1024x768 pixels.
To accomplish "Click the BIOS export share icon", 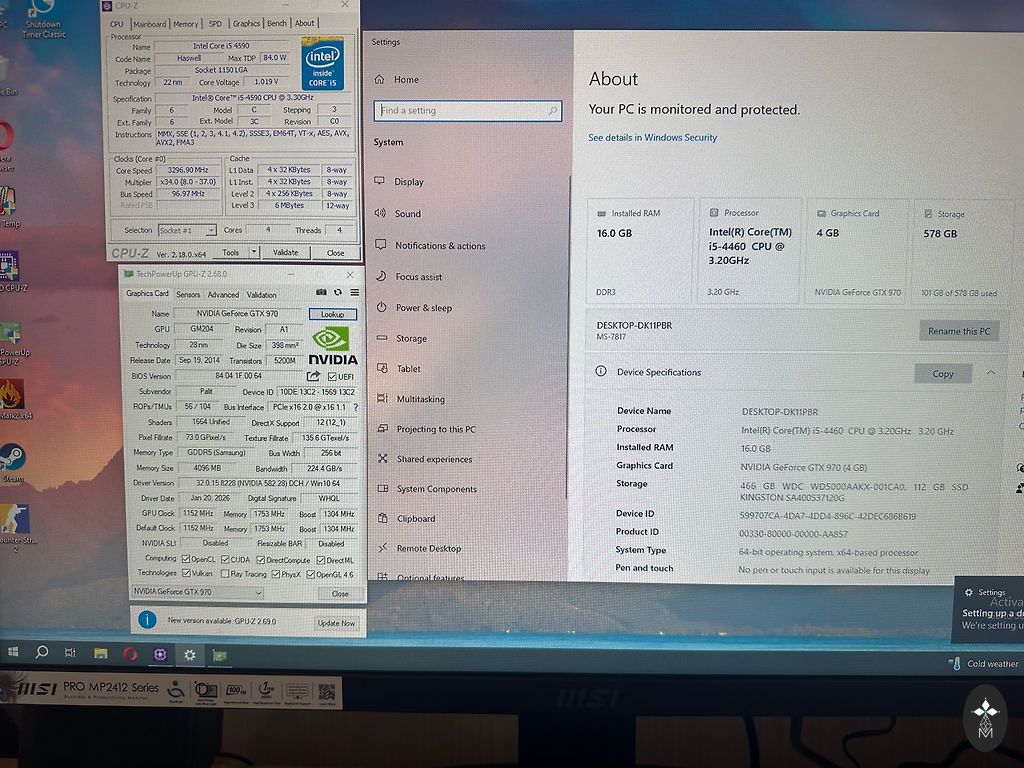I will pos(313,376).
